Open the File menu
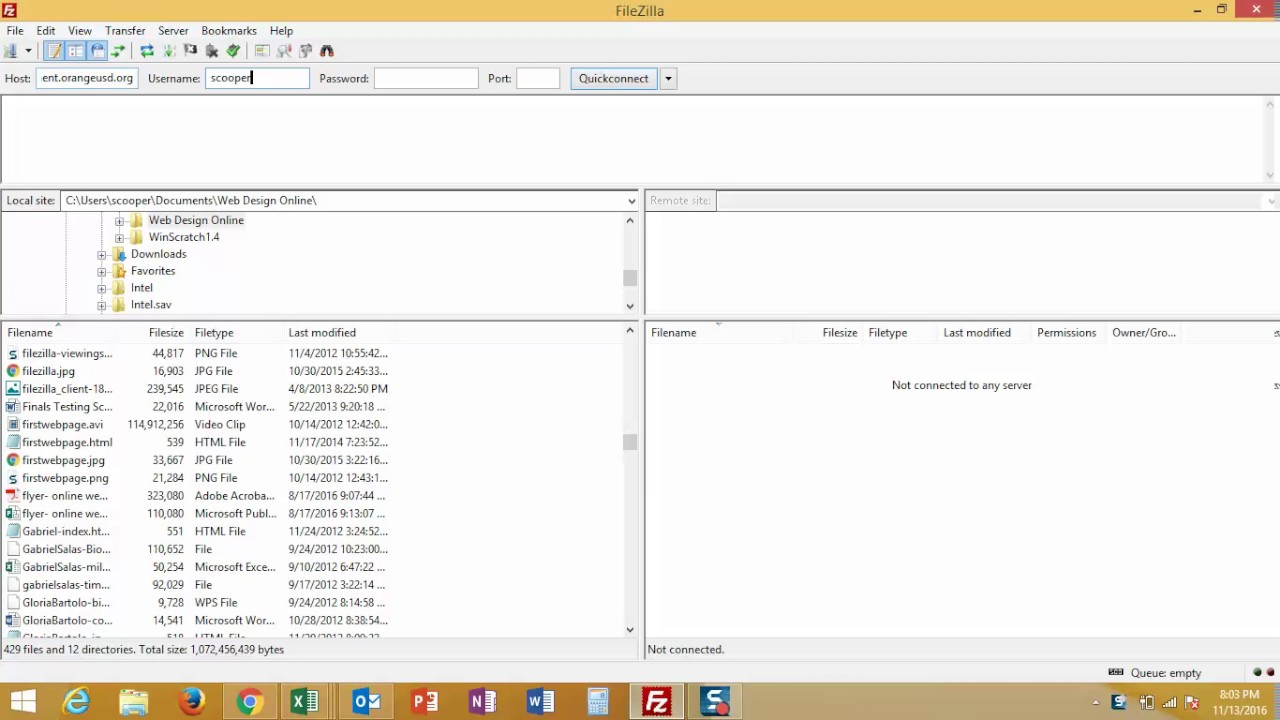This screenshot has height=720, width=1280. point(15,31)
